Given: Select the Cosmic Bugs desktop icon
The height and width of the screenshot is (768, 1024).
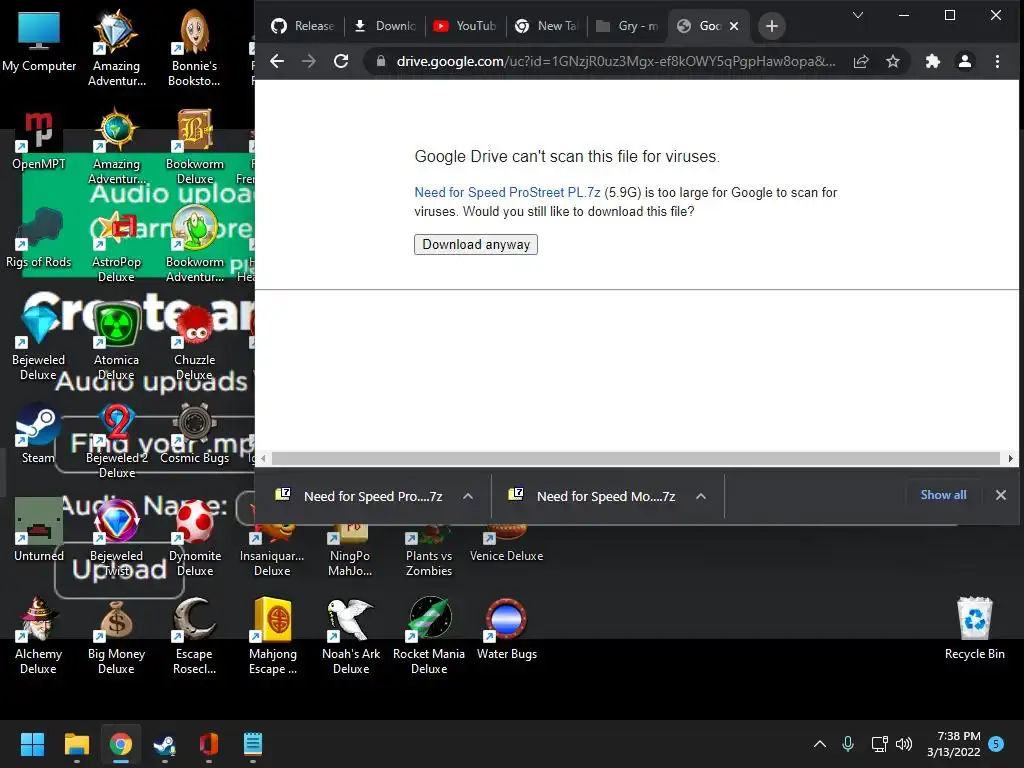Looking at the screenshot, I should tap(194, 434).
